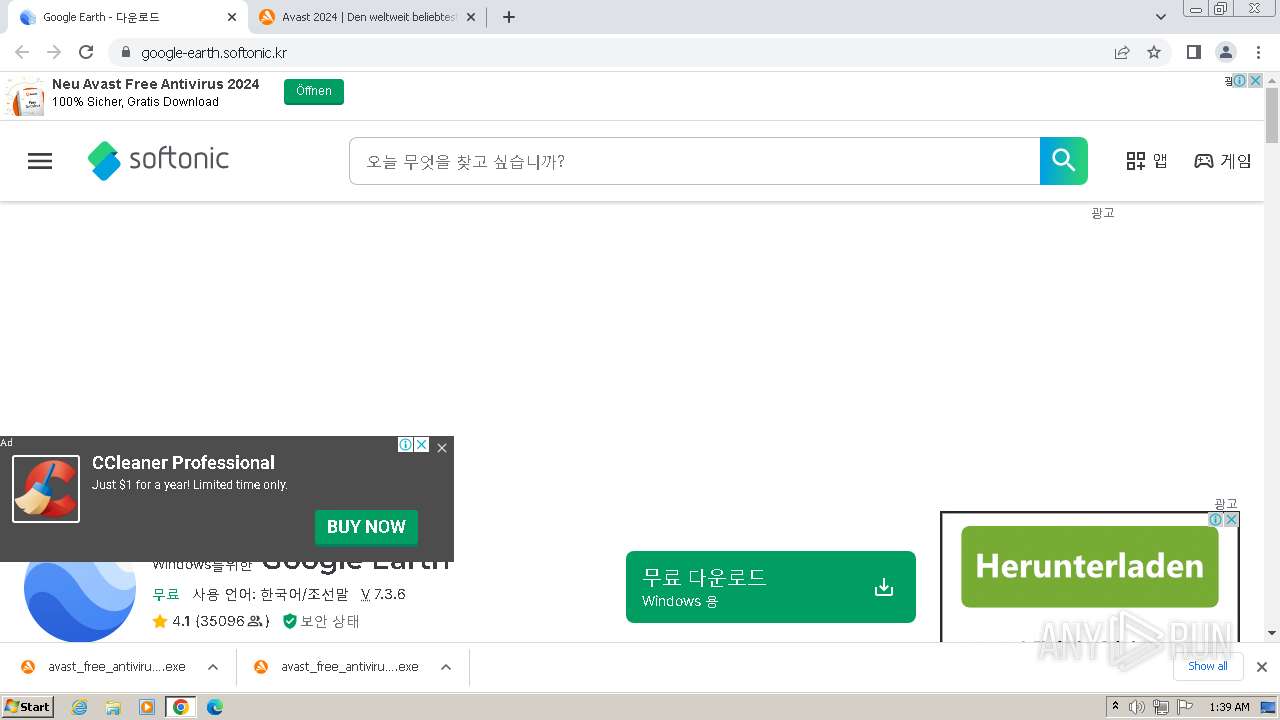This screenshot has height=720, width=1280.
Task: Open Chrome three-dot menu
Action: [1257, 52]
